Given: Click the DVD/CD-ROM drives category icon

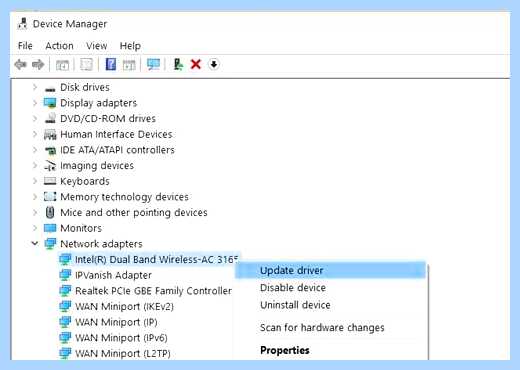Looking at the screenshot, I should coord(50,118).
